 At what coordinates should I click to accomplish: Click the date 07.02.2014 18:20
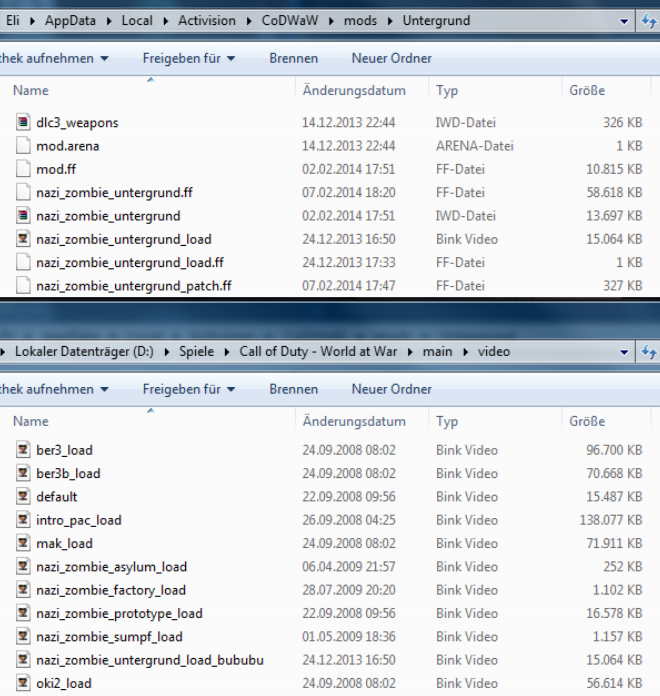coord(348,192)
